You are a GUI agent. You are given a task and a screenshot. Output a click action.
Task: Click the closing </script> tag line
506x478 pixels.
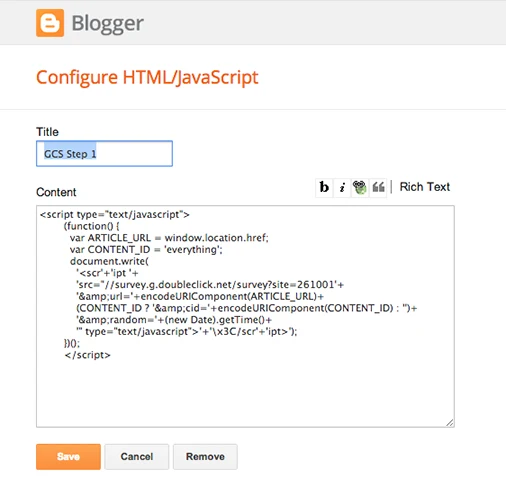click(x=87, y=355)
